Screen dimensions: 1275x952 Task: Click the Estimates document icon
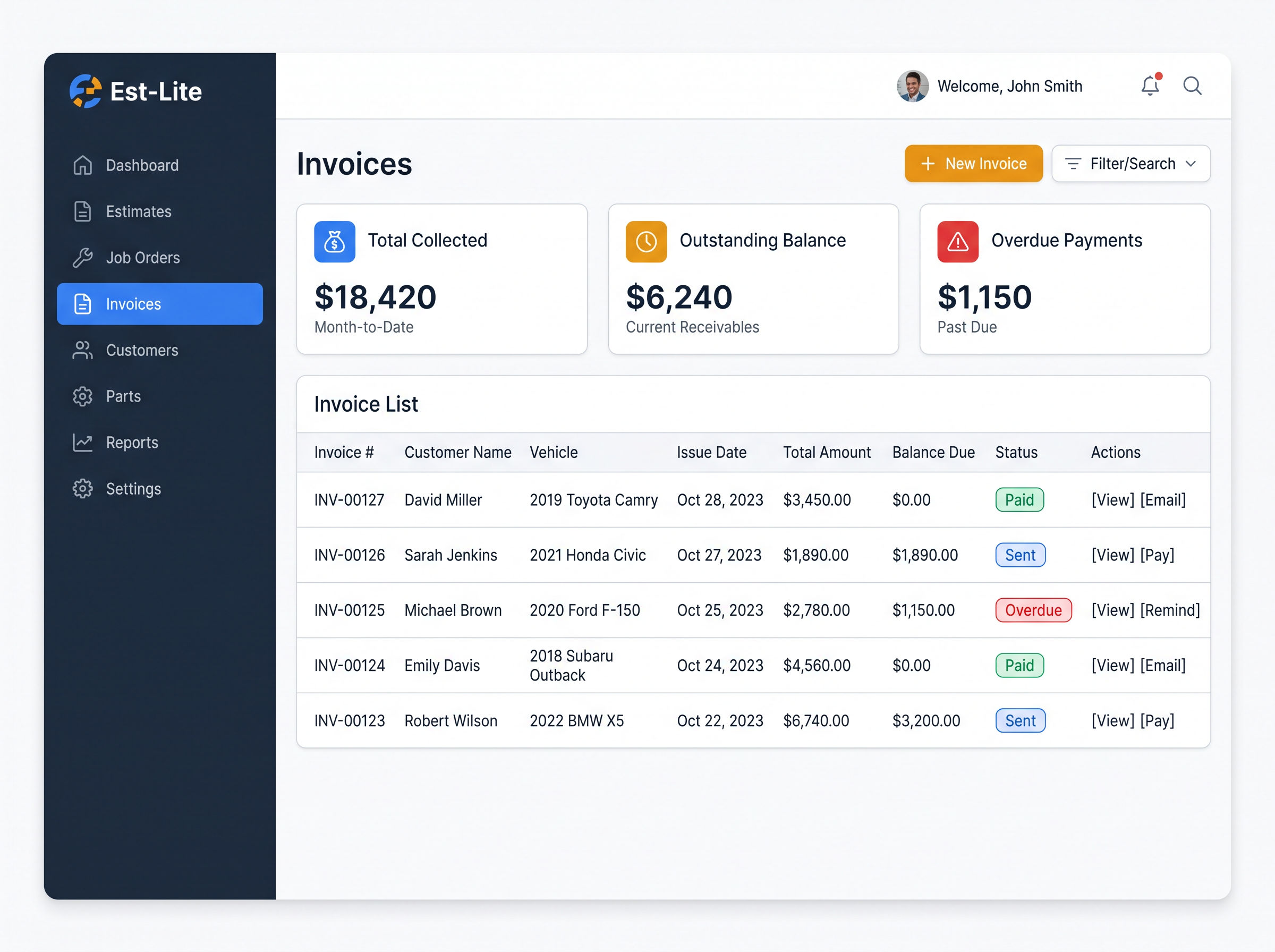click(82, 211)
